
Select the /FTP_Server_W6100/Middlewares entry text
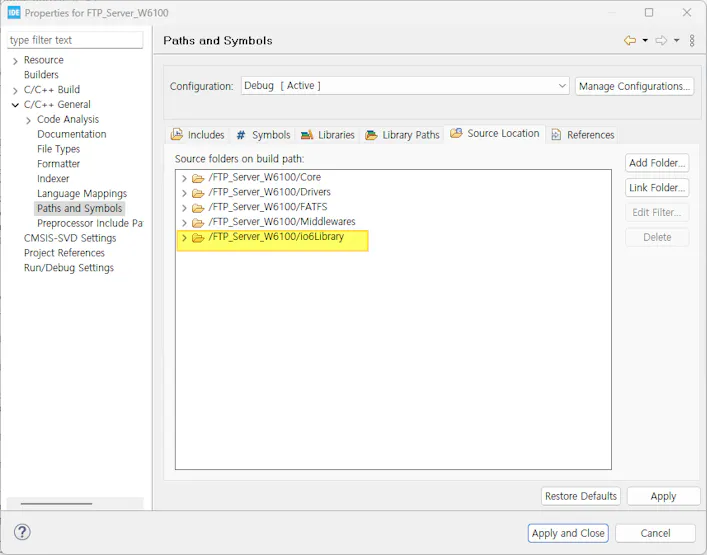tap(282, 222)
